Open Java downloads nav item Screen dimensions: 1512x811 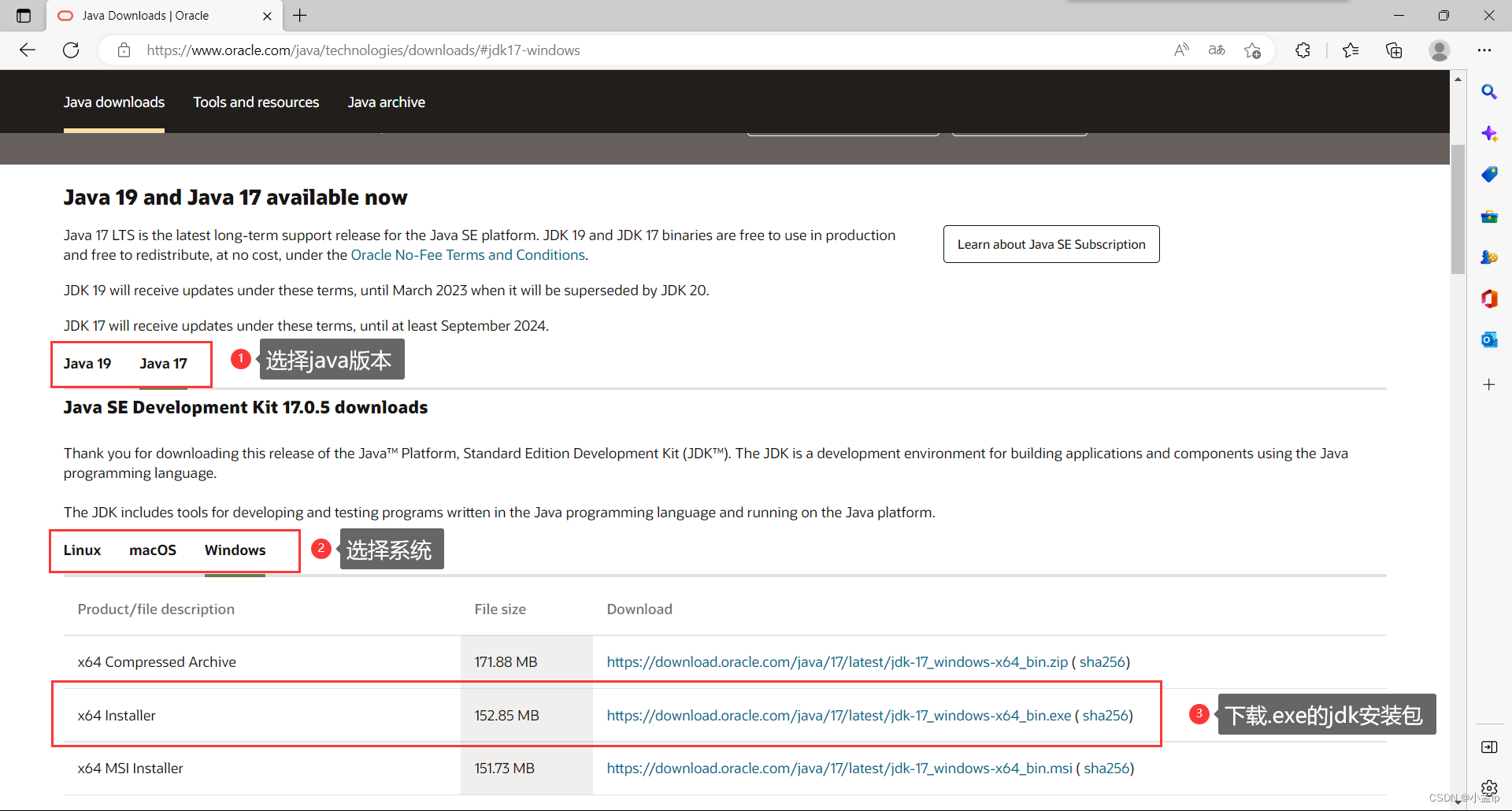tap(114, 102)
